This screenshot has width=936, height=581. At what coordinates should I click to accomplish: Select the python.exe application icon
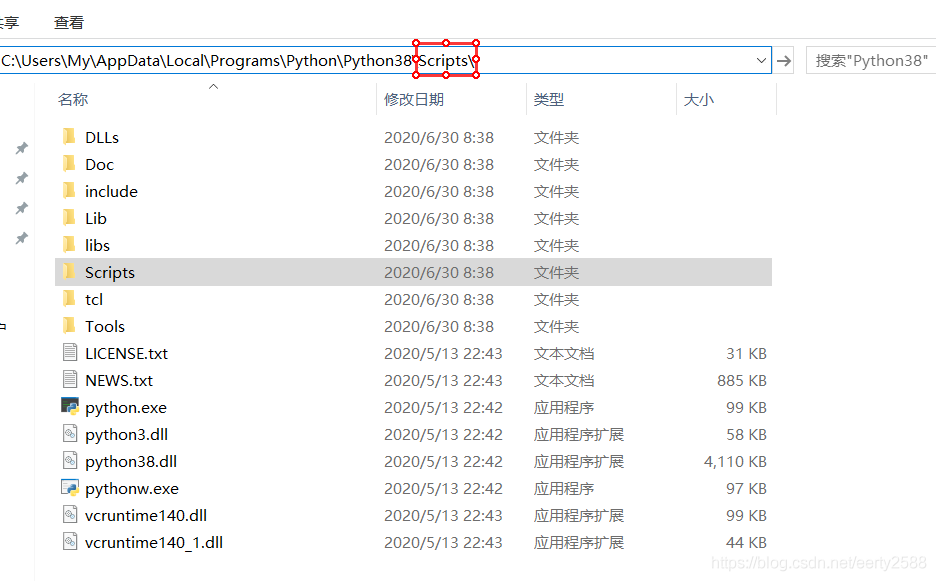click(68, 407)
